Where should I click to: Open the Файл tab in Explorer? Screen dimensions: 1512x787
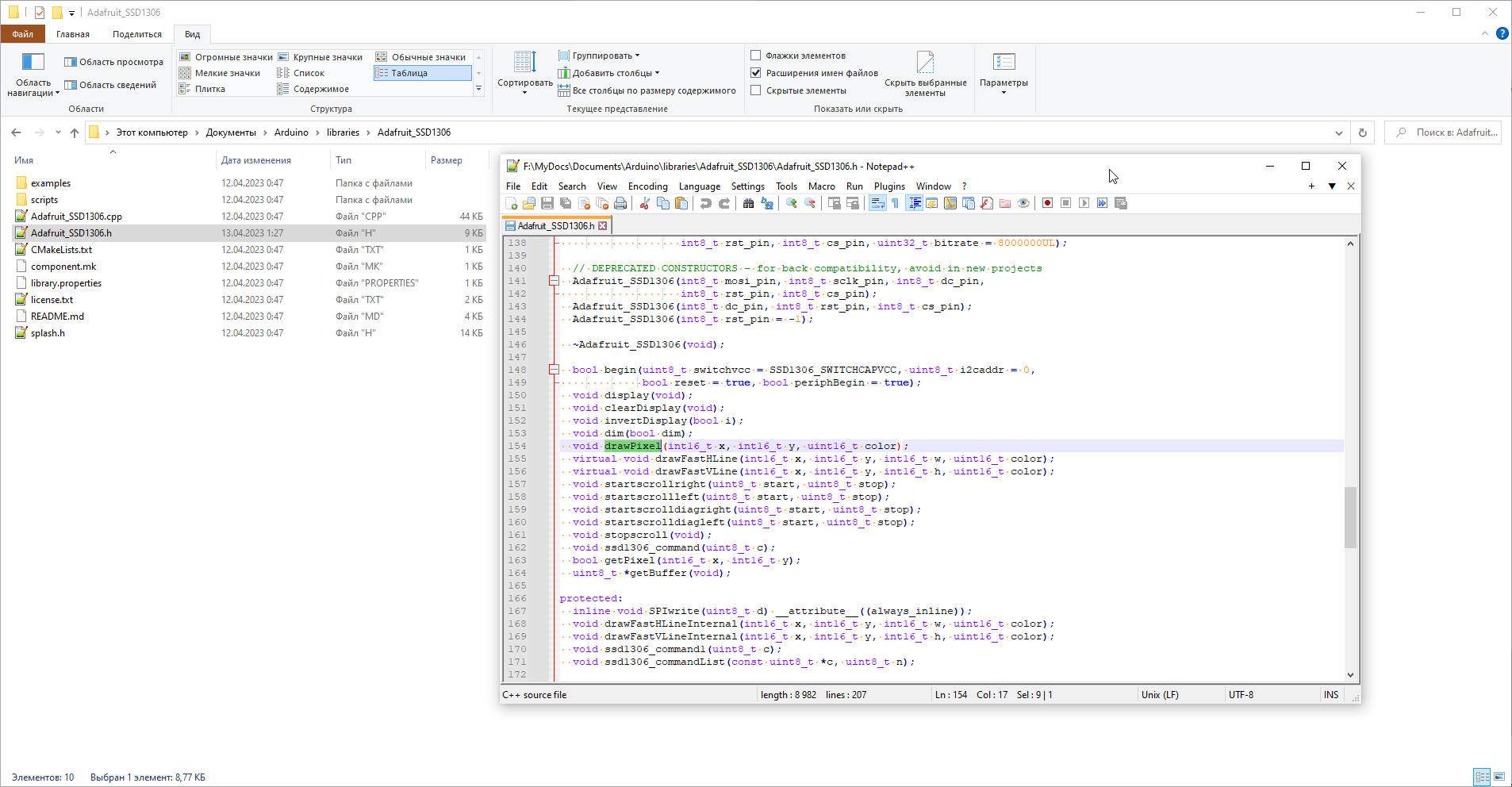[x=23, y=34]
